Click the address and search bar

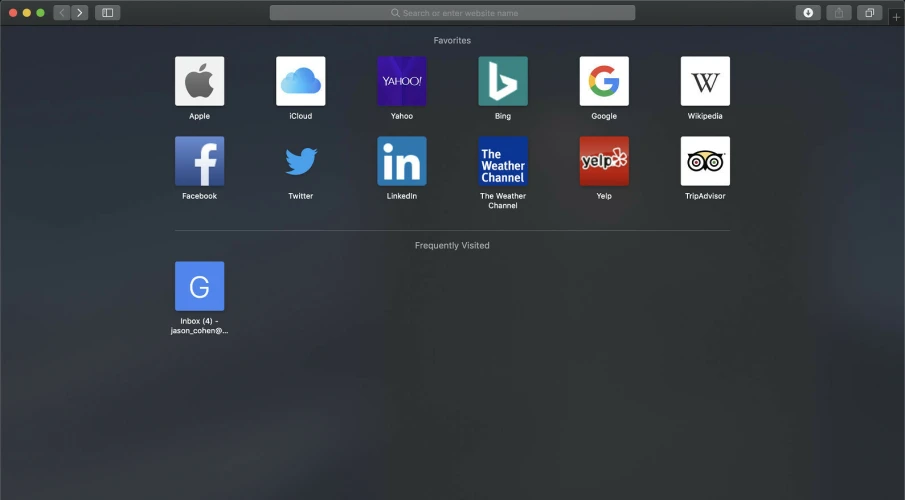(x=452, y=13)
